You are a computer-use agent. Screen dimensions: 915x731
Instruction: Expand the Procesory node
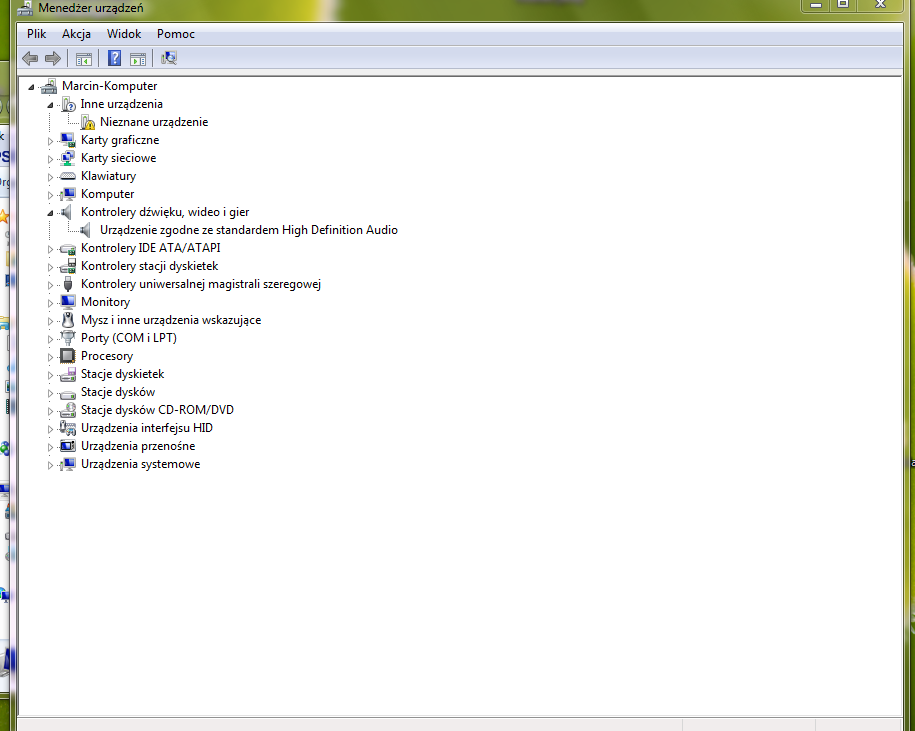(50, 356)
